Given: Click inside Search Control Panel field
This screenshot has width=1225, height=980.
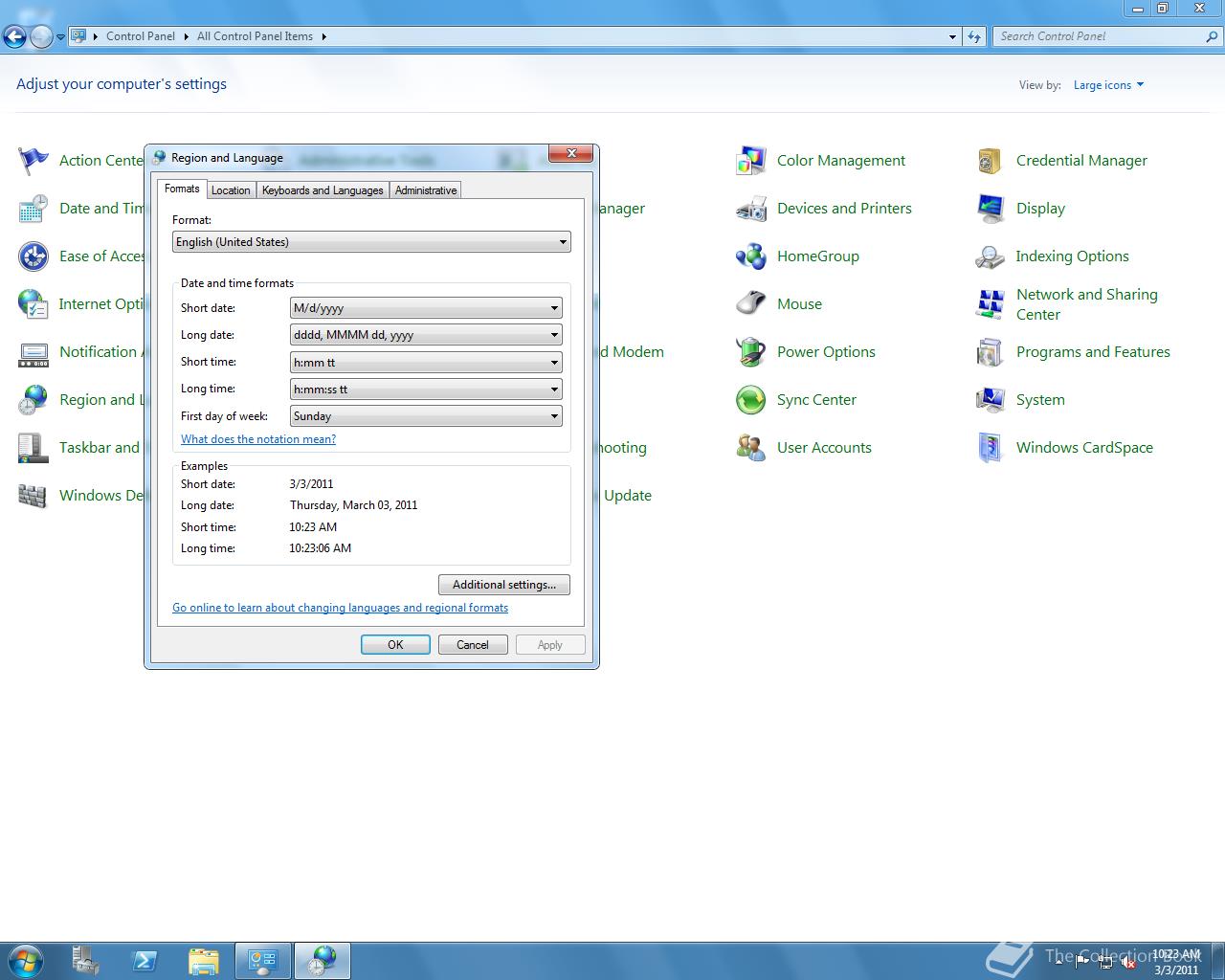Looking at the screenshot, I should pos(1101,36).
